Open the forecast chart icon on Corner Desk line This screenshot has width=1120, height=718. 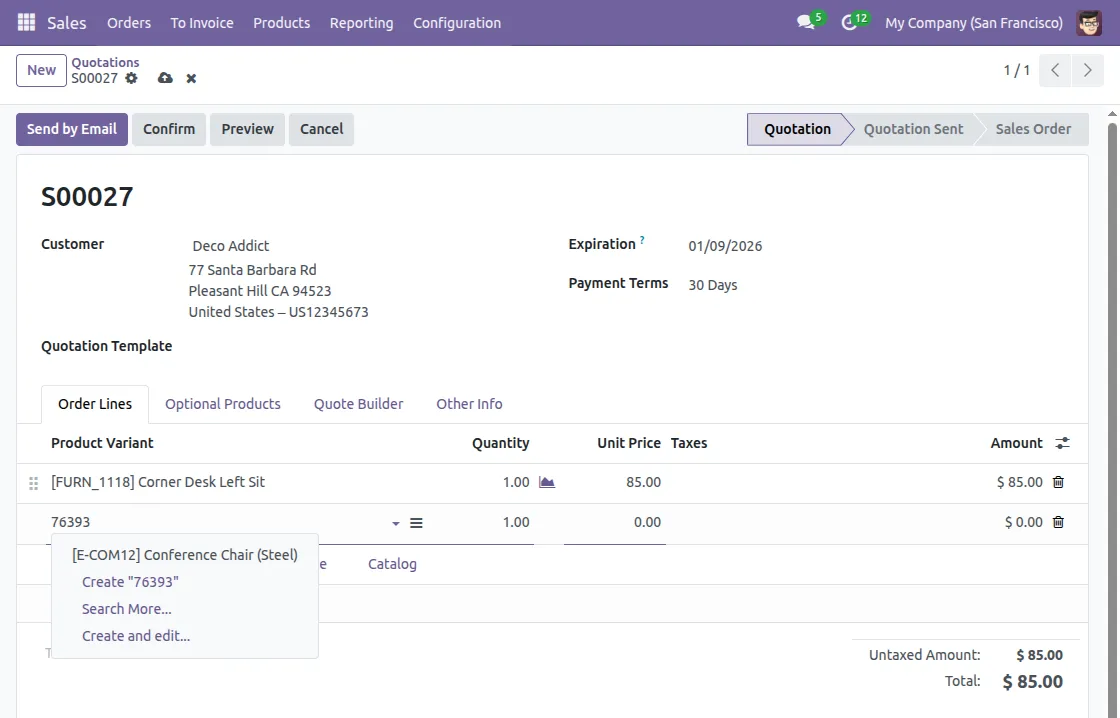coord(546,482)
